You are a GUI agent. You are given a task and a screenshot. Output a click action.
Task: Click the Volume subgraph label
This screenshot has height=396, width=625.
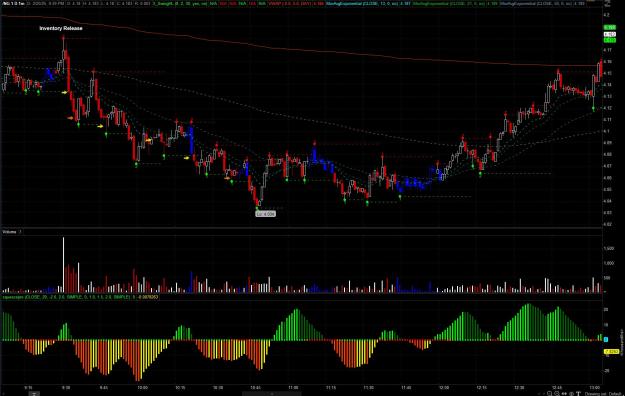click(9, 232)
